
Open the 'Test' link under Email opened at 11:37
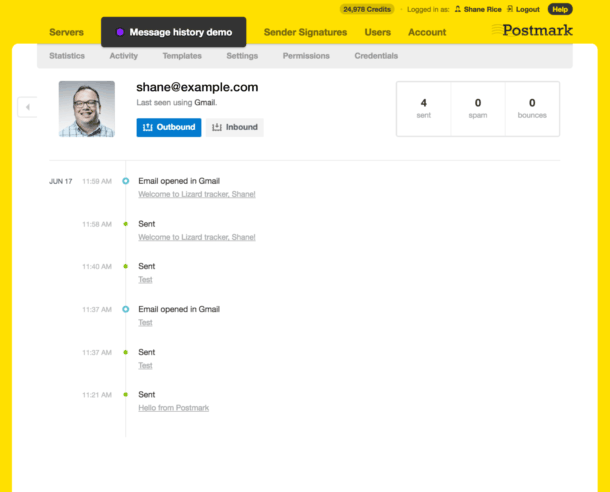pyautogui.click(x=145, y=322)
